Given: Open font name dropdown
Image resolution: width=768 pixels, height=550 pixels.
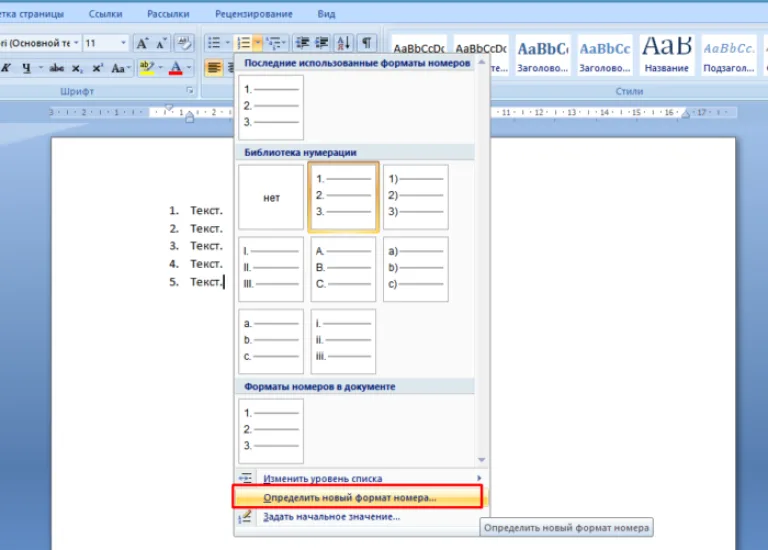Looking at the screenshot, I should [76, 43].
